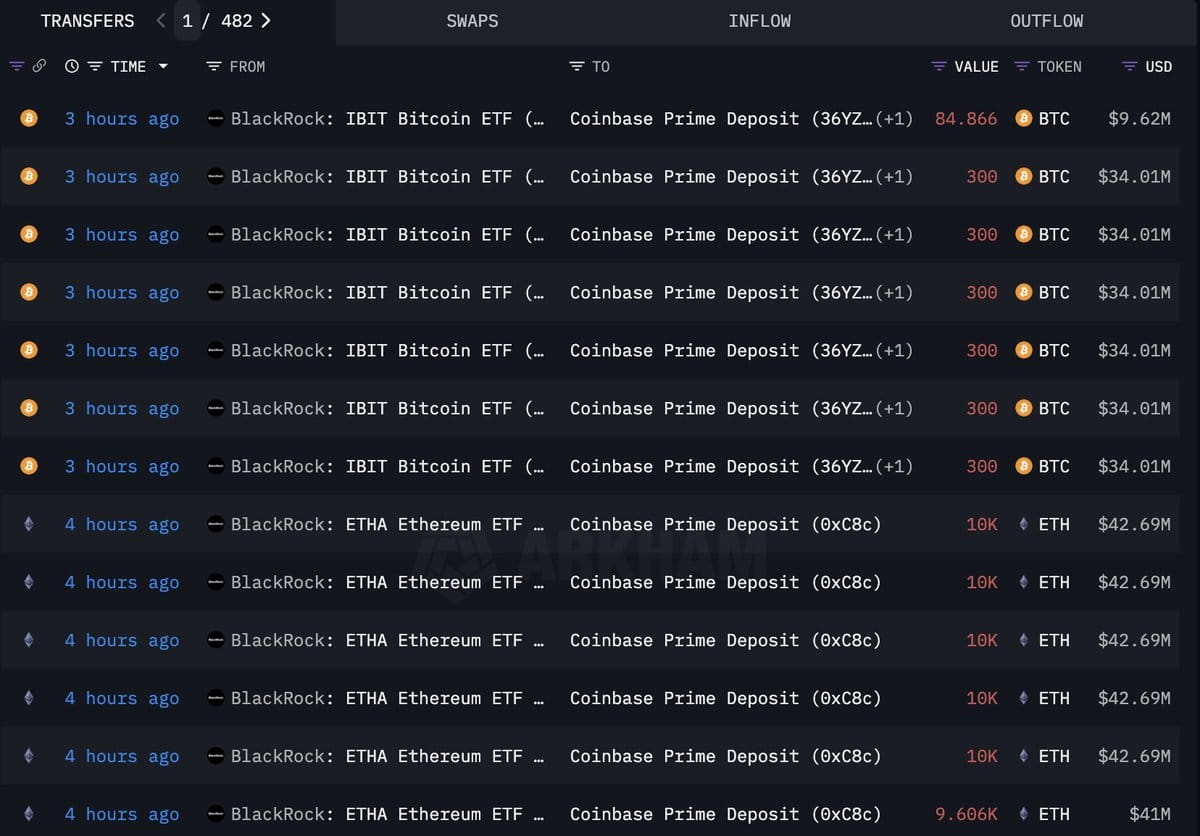Open the filter icon beside the link symbol

click(x=16, y=66)
